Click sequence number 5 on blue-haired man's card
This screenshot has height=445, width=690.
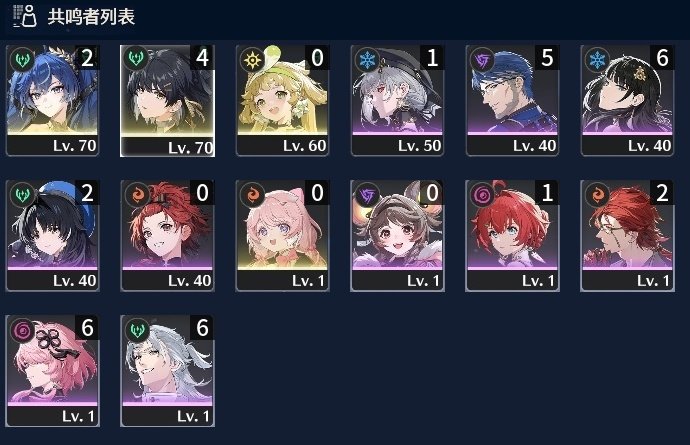pos(547,58)
